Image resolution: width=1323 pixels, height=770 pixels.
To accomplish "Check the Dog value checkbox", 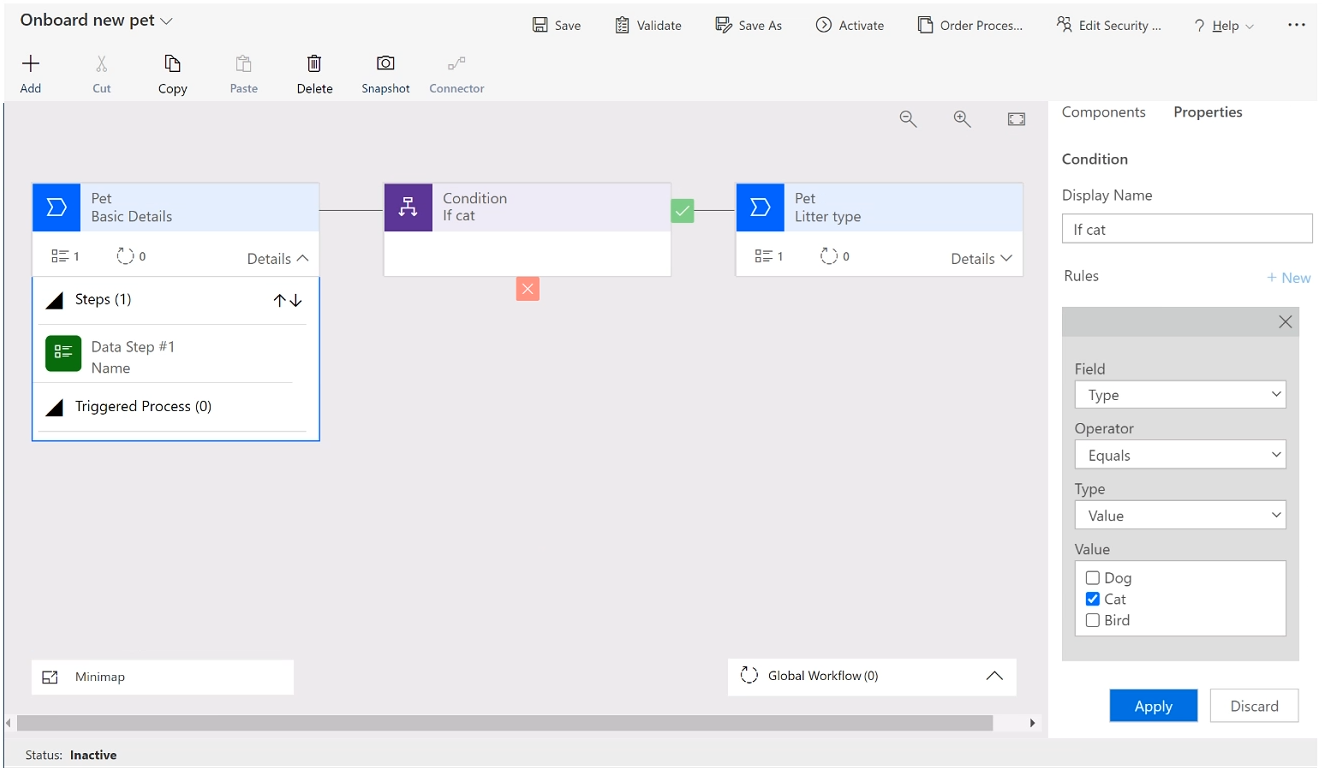I will 1093,578.
